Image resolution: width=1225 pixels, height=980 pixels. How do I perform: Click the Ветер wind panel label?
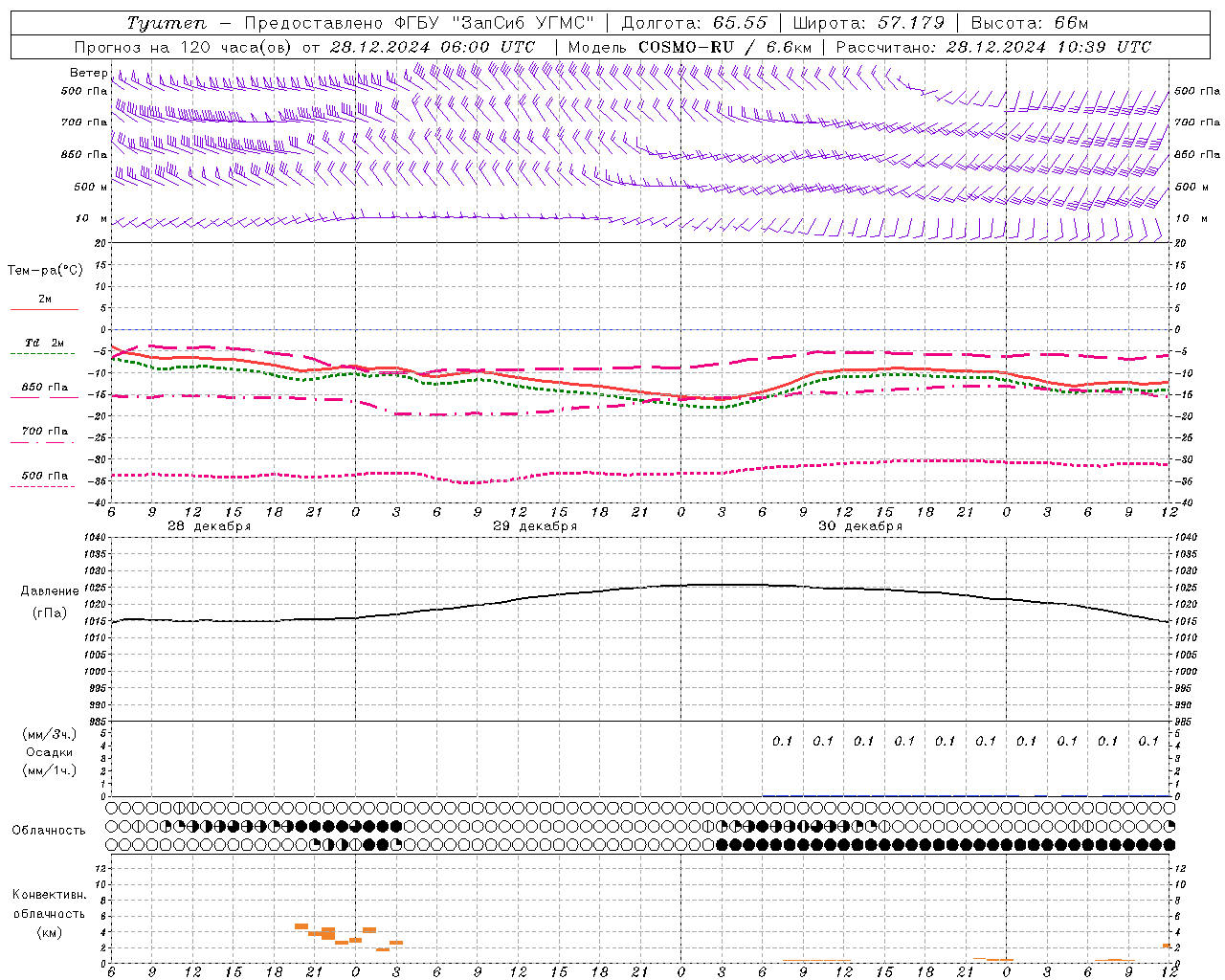tap(89, 73)
